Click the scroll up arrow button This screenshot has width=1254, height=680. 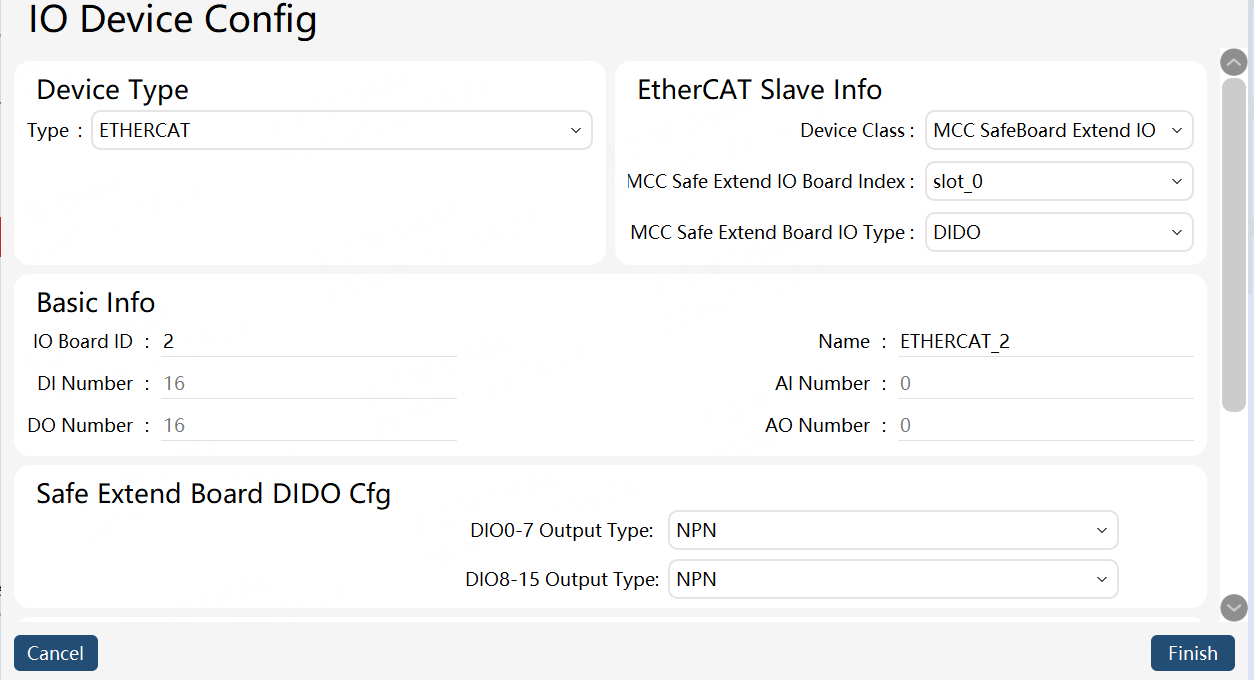(x=1234, y=62)
